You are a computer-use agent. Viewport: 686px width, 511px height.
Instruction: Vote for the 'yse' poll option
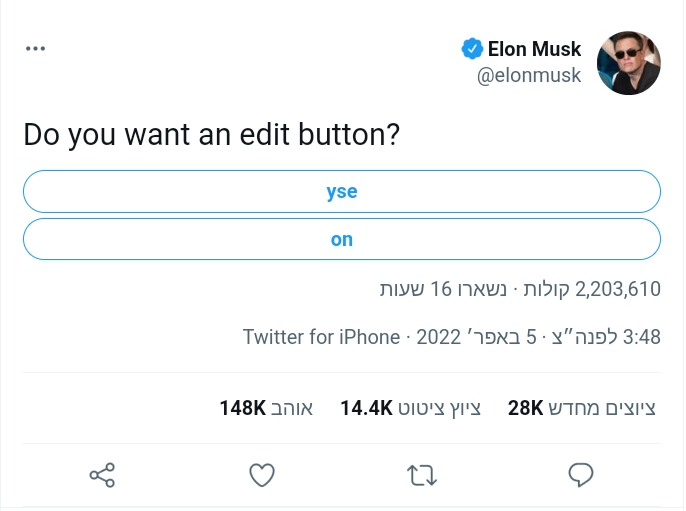(342, 192)
